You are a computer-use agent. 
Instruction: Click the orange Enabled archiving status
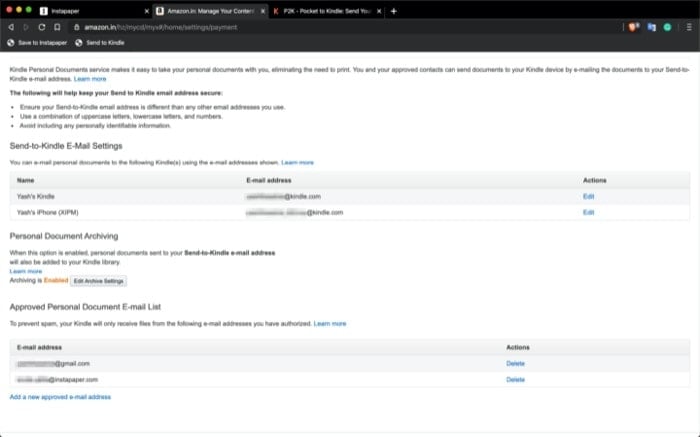pyautogui.click(x=56, y=280)
